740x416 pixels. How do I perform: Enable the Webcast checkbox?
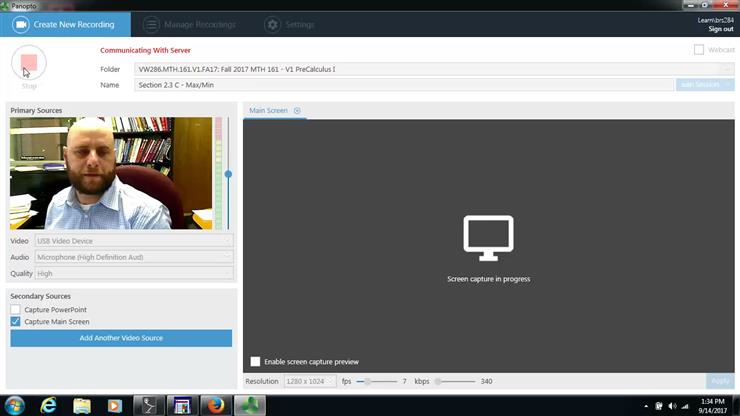click(699, 50)
